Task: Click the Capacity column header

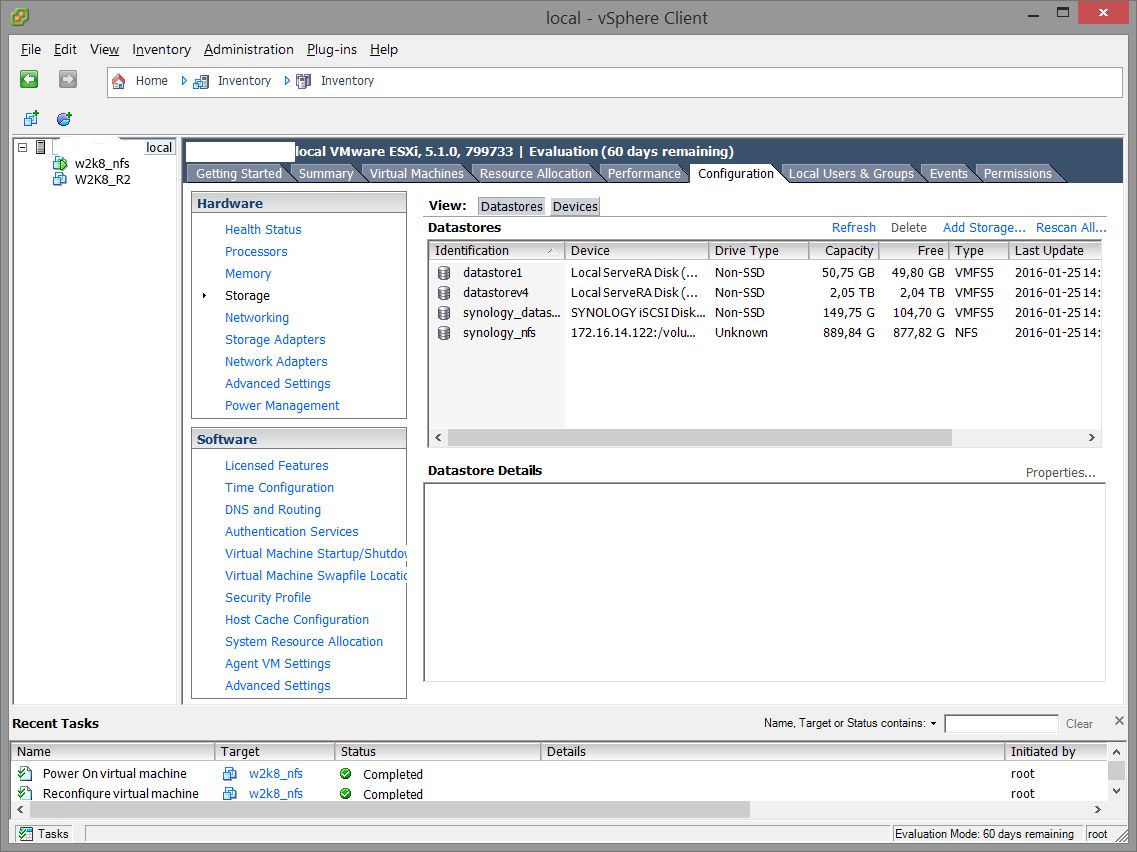Action: (844, 251)
